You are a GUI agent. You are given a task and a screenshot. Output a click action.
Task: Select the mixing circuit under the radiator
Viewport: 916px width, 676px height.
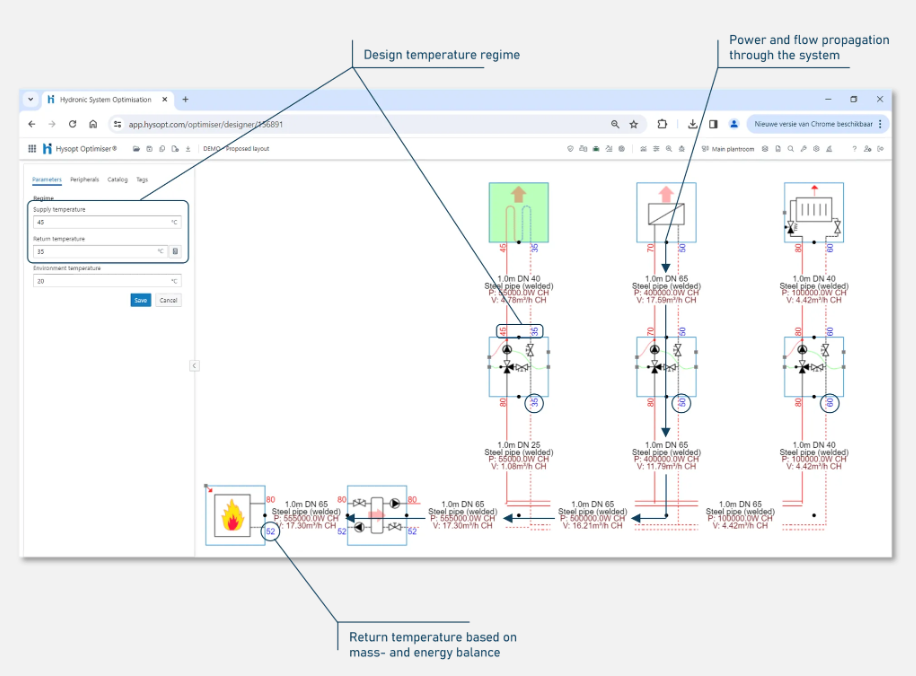[814, 367]
